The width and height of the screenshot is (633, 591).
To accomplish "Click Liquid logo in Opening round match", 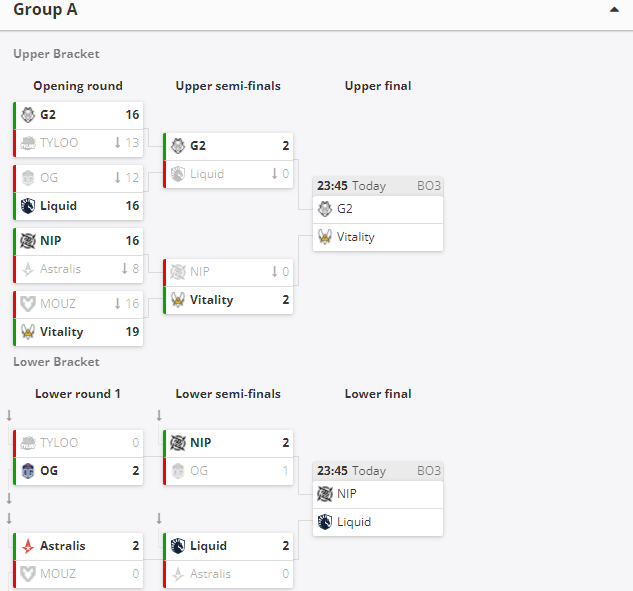I will 28,206.
